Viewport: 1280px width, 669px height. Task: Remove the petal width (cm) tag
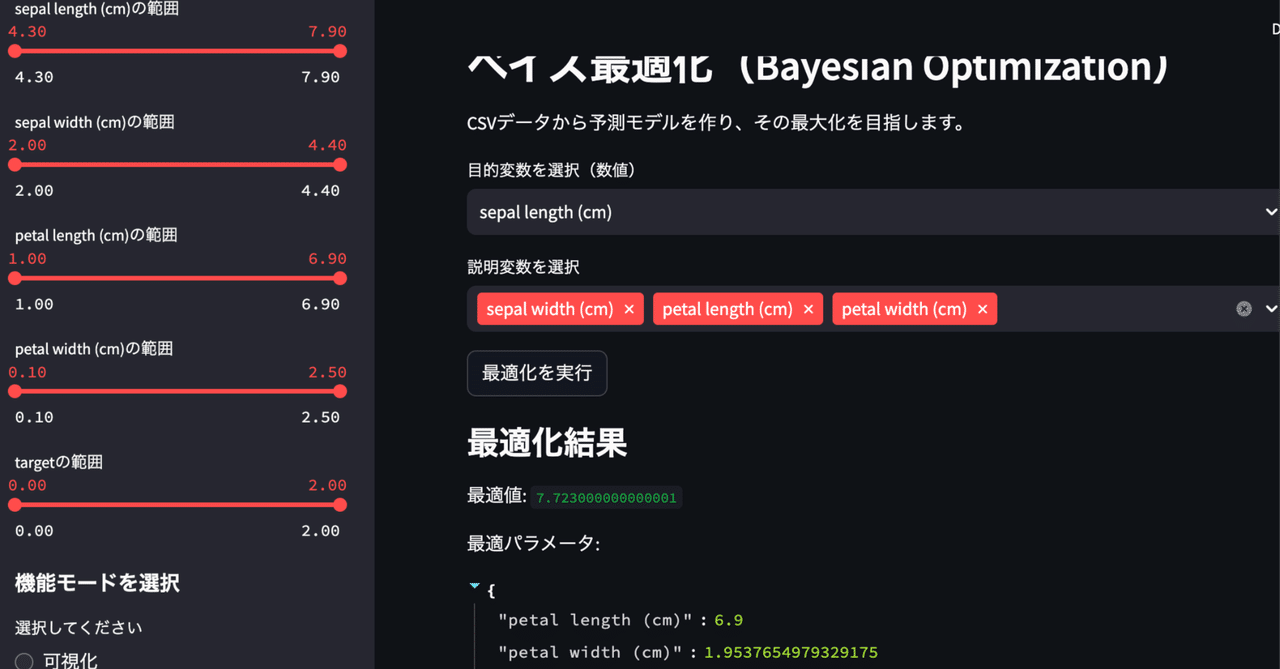pos(982,309)
